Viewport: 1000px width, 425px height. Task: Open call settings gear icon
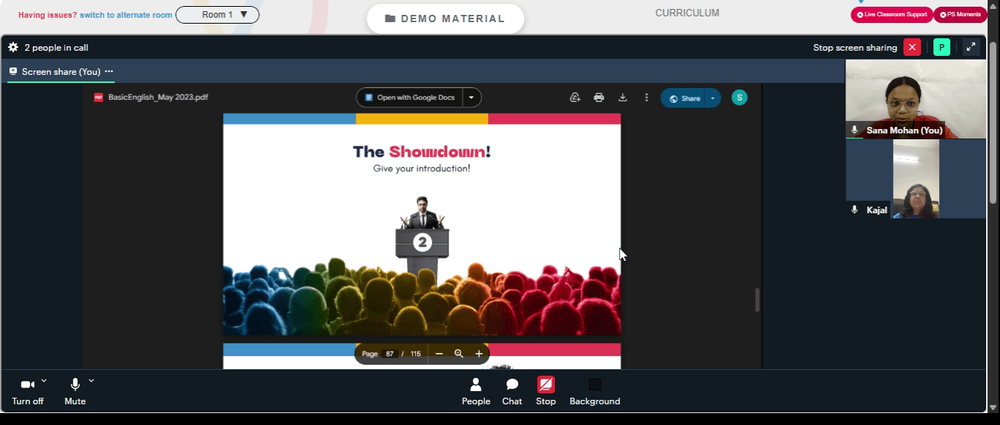pos(13,47)
